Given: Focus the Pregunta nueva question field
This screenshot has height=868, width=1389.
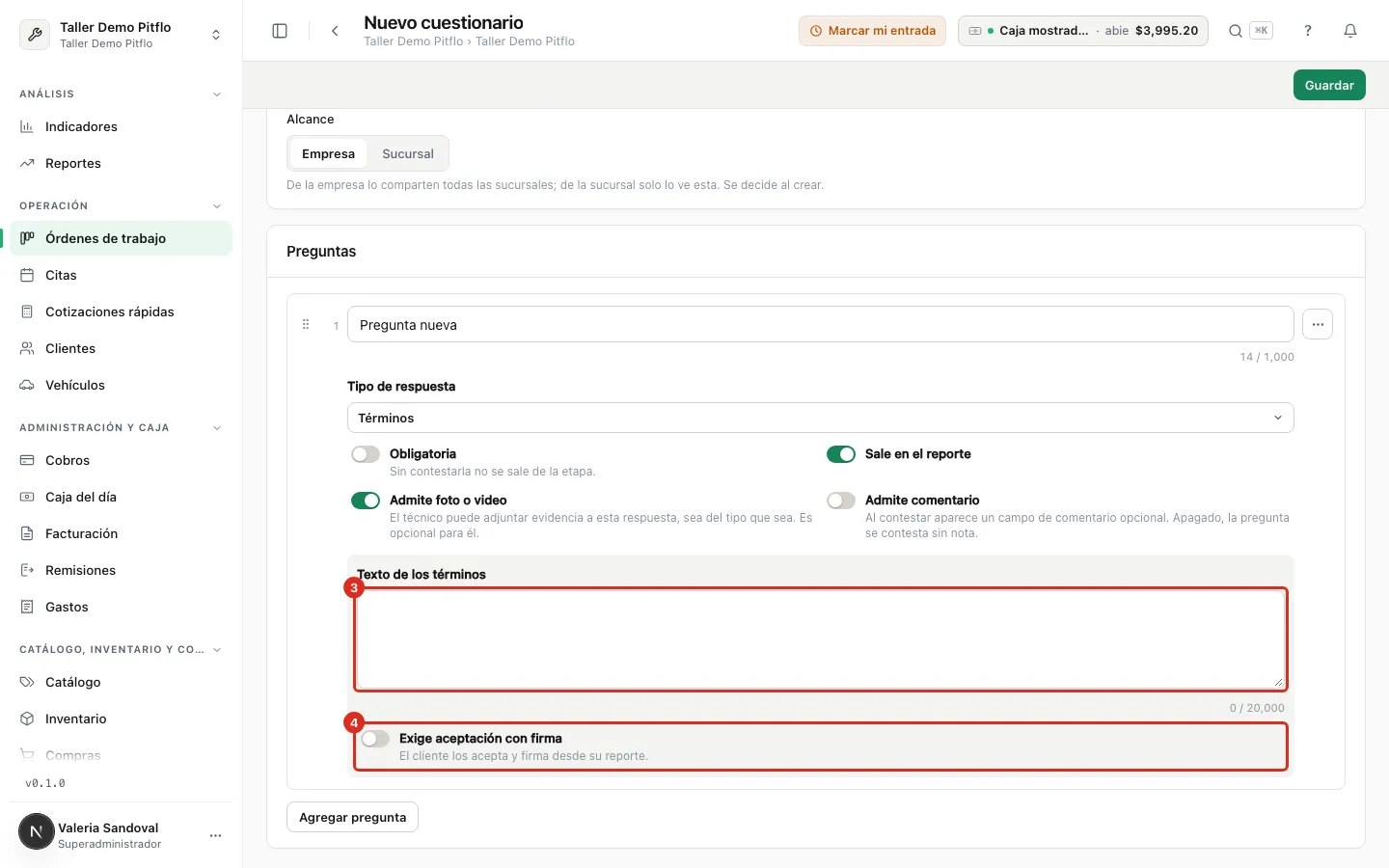Looking at the screenshot, I should (820, 325).
